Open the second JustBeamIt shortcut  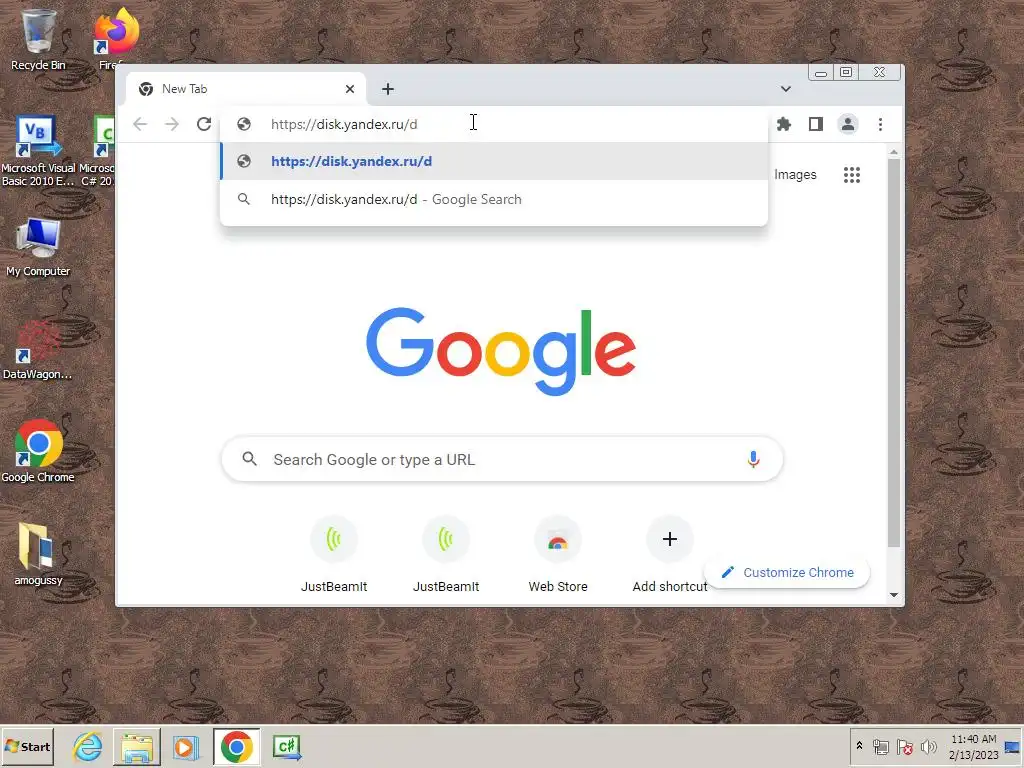pos(446,554)
